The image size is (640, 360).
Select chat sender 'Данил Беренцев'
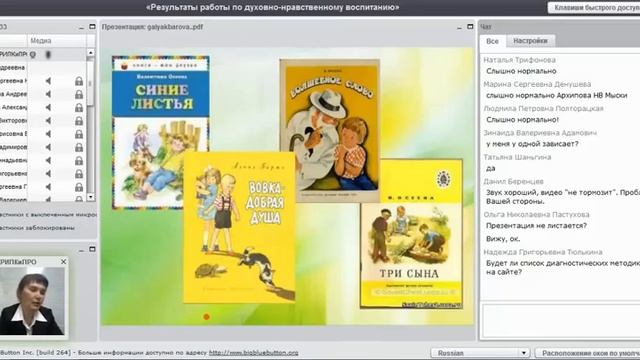pyautogui.click(x=513, y=182)
